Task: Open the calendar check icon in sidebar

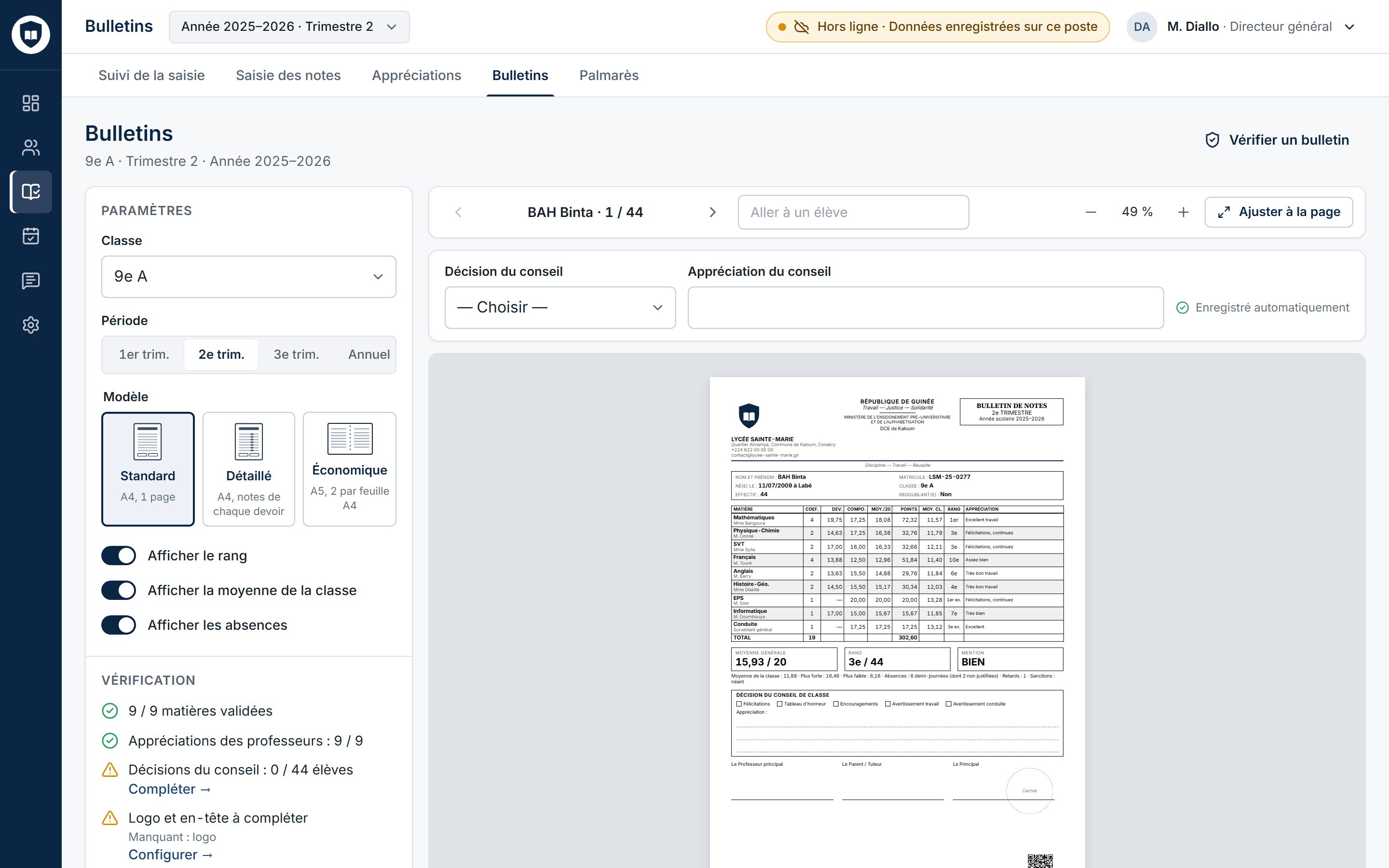Action: (x=30, y=236)
